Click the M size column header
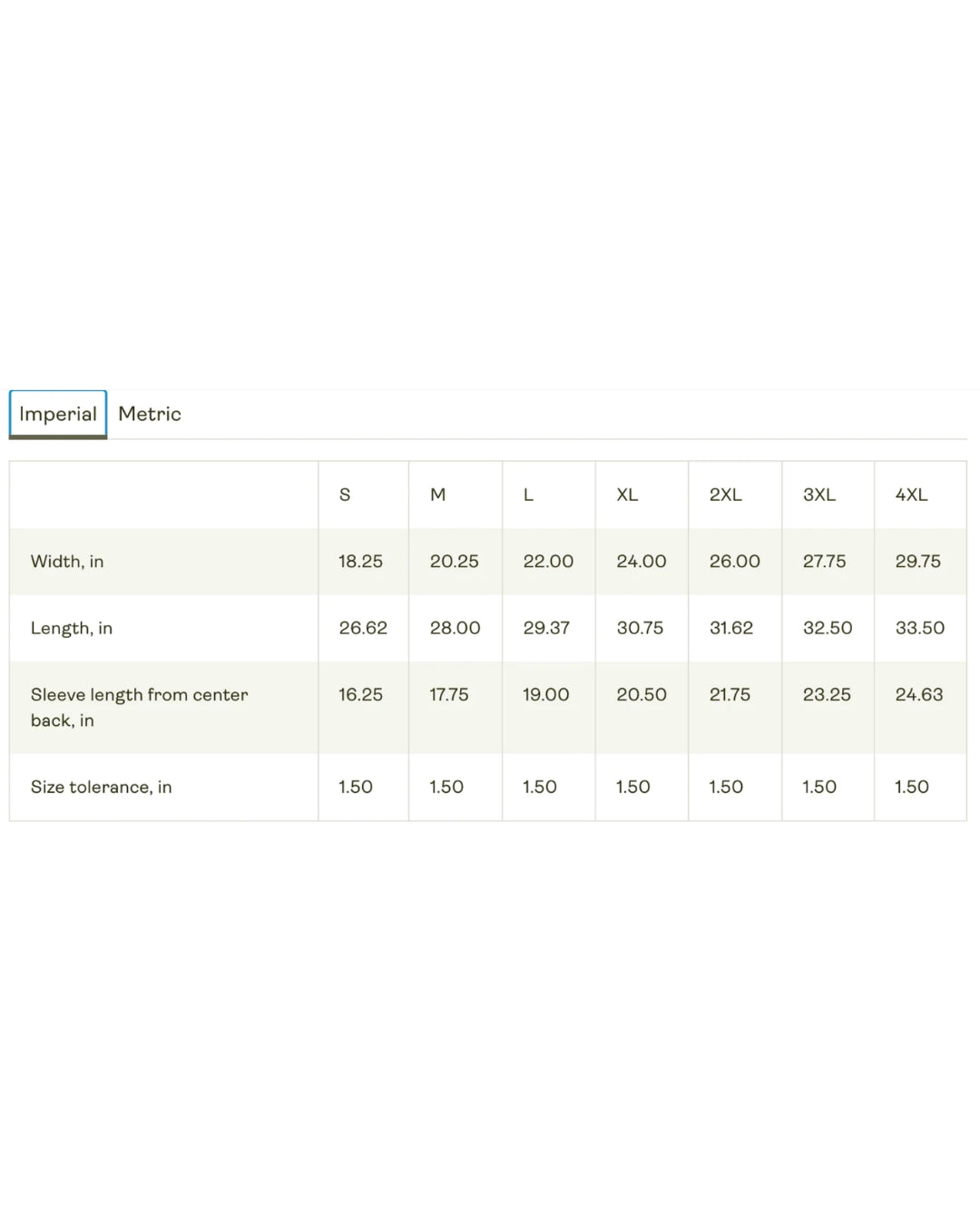This screenshot has width=980, height=1225. 437,495
